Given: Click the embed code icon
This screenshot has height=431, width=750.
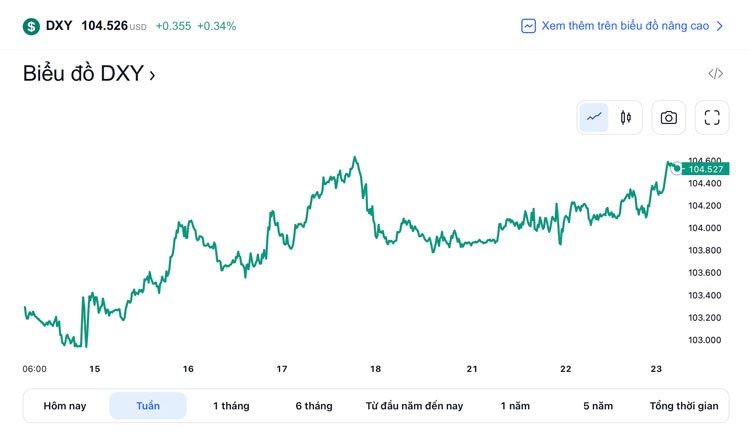Looking at the screenshot, I should tap(716, 74).
